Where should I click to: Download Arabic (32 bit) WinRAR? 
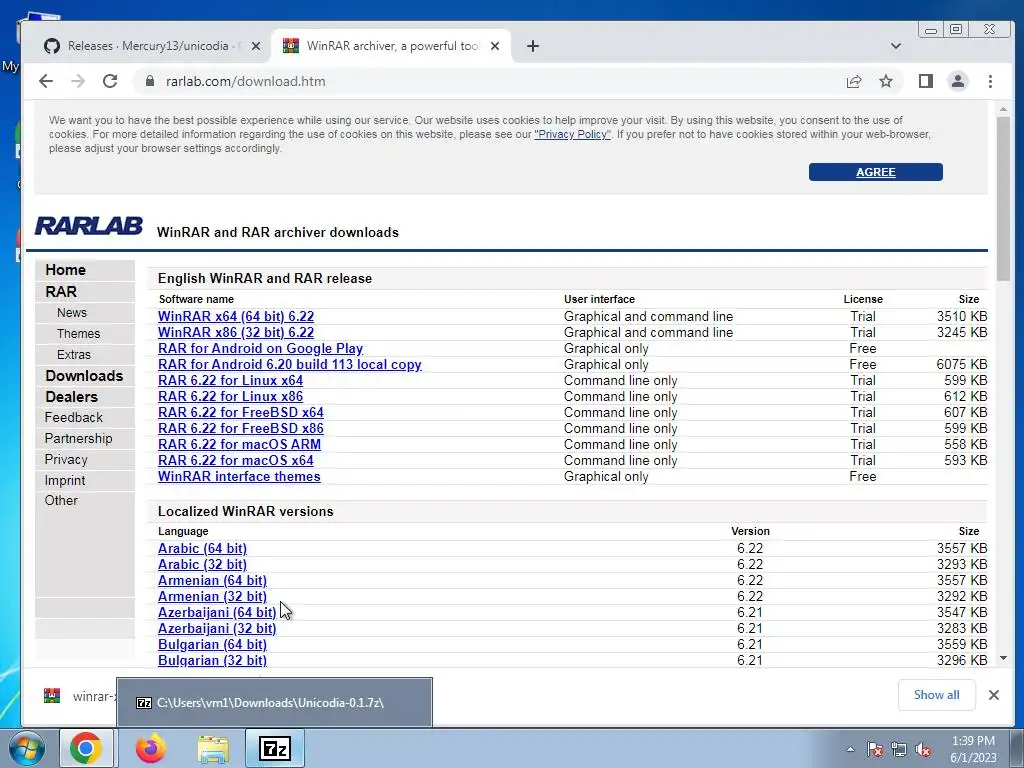coord(202,565)
